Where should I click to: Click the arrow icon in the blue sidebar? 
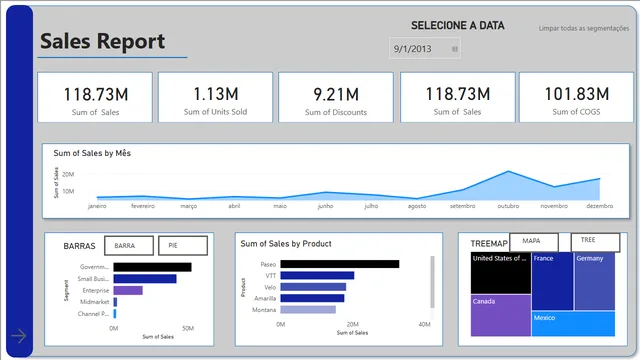point(18,336)
